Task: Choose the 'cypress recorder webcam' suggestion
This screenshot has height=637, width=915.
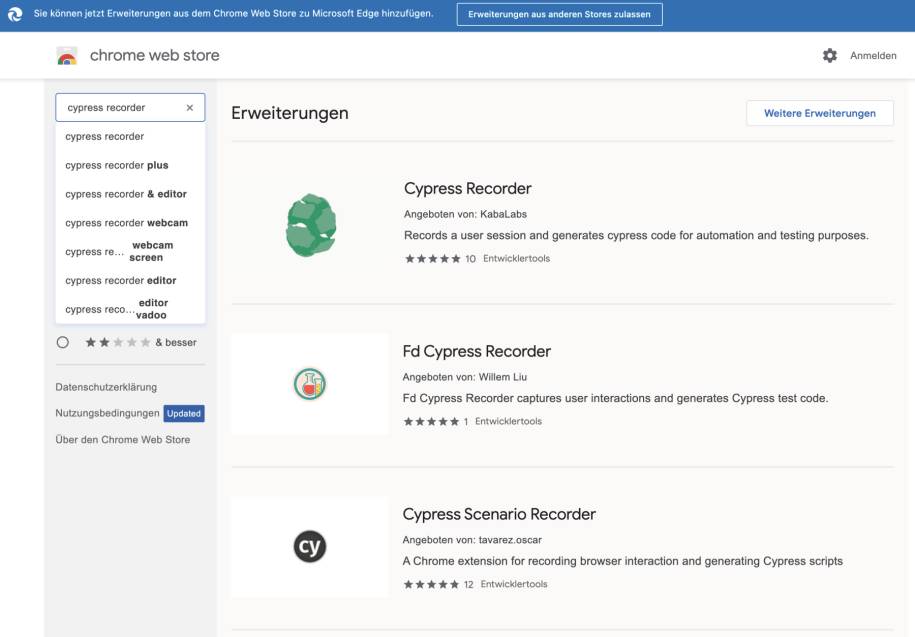Action: pos(130,223)
